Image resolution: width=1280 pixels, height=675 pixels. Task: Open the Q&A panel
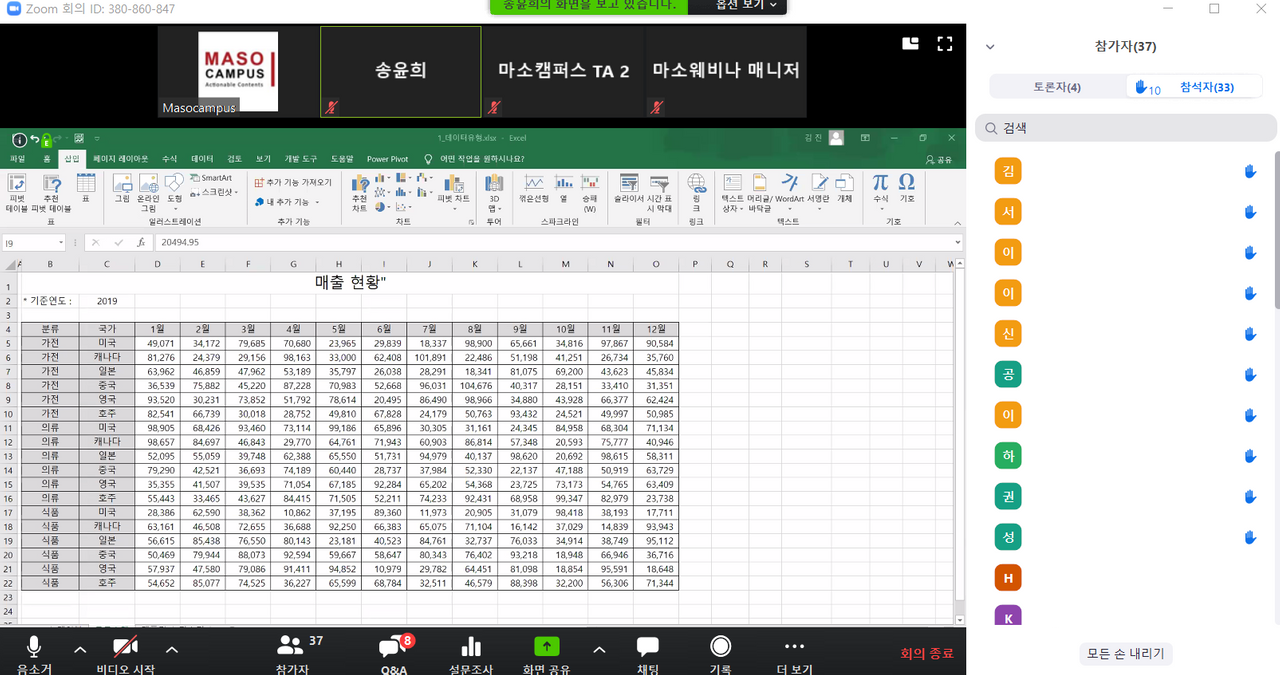tap(394, 648)
